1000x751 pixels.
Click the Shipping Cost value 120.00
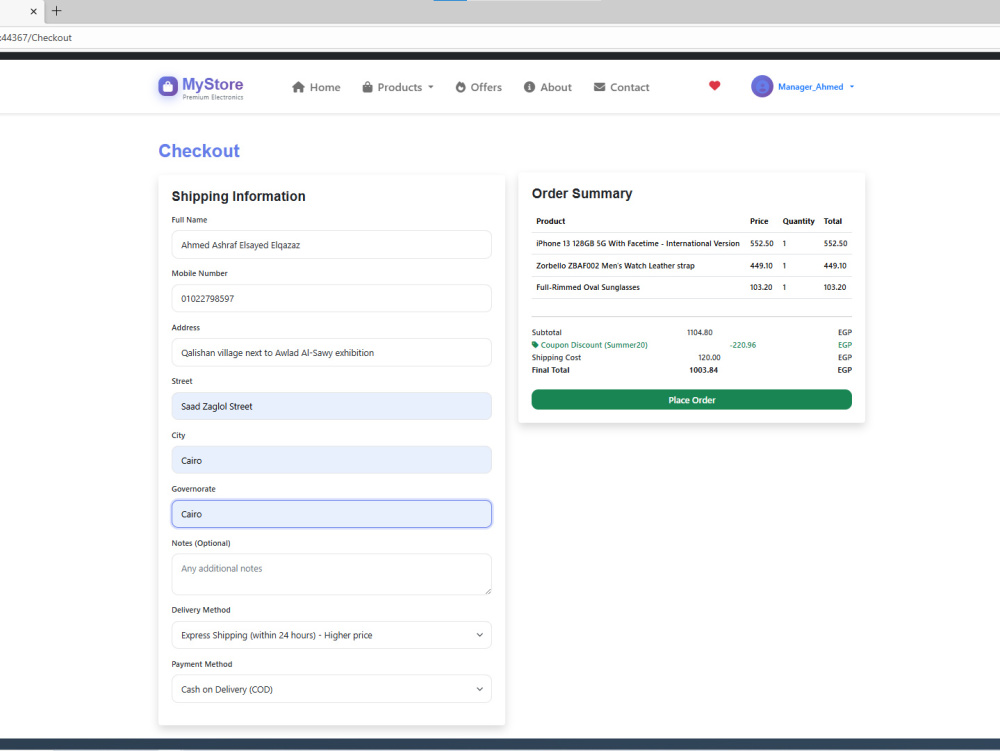(709, 358)
